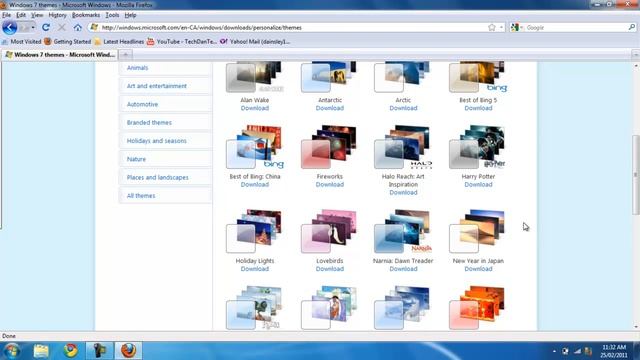The width and height of the screenshot is (640, 360).
Task: Download the Fireworks theme
Action: click(330, 184)
